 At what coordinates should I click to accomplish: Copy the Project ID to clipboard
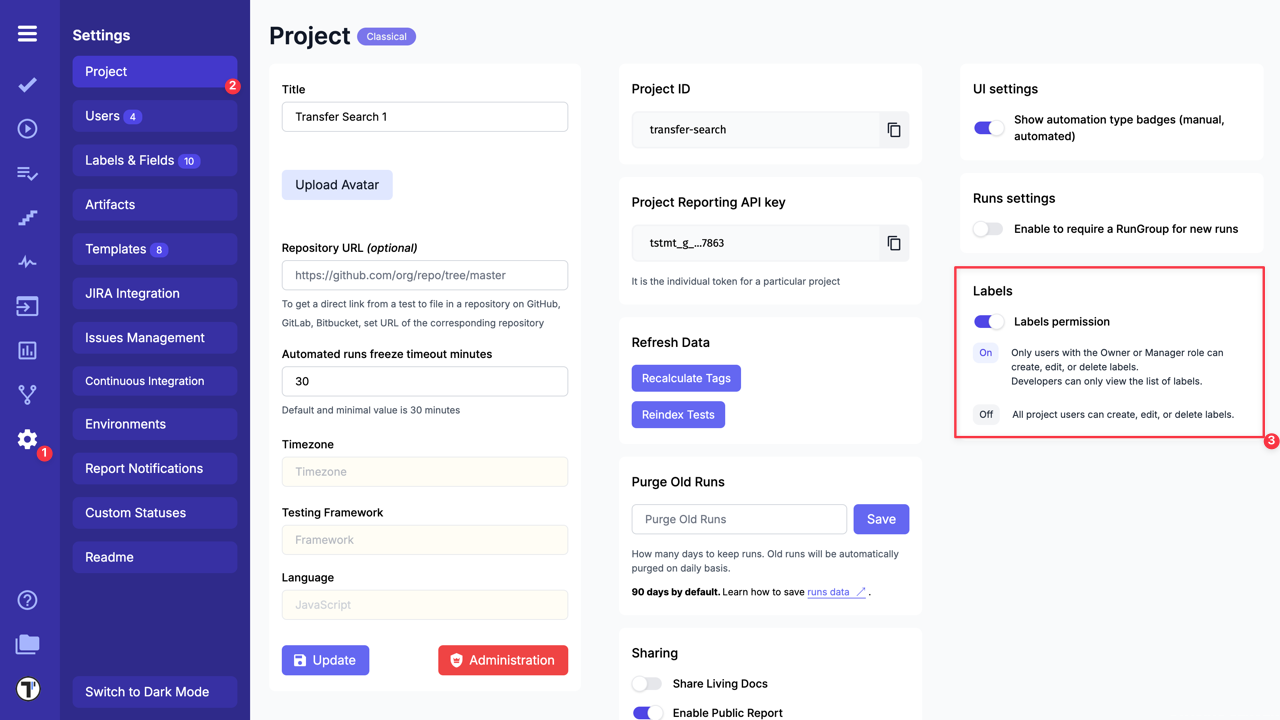(893, 130)
